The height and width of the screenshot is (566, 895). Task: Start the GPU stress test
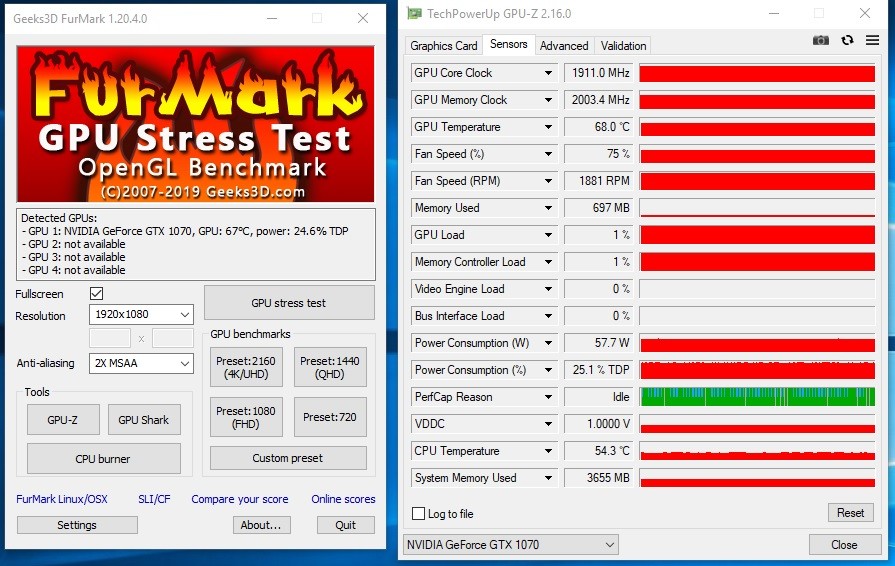[289, 303]
